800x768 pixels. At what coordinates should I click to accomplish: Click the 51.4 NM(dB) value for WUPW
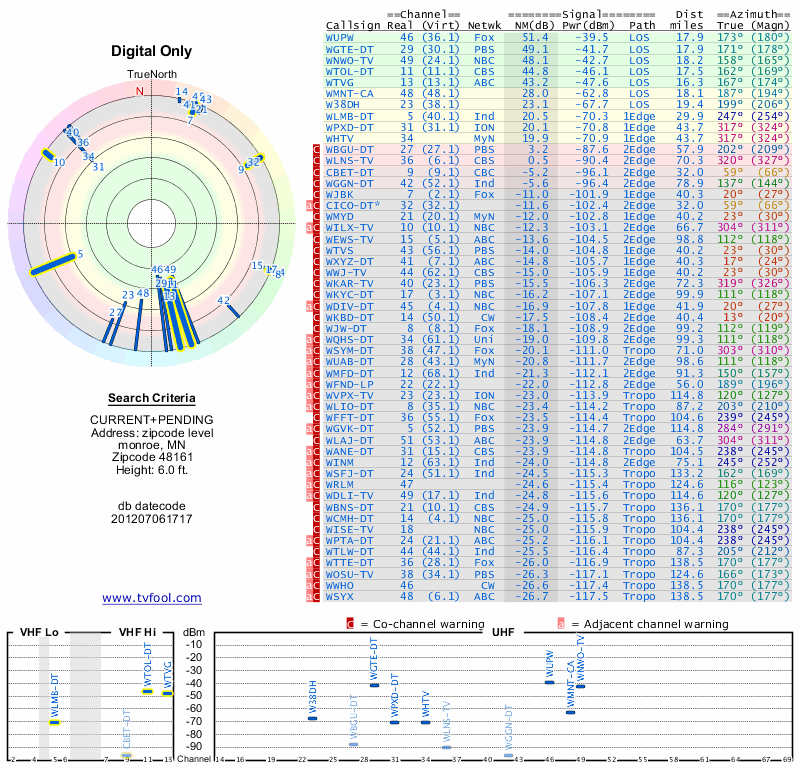(535, 38)
